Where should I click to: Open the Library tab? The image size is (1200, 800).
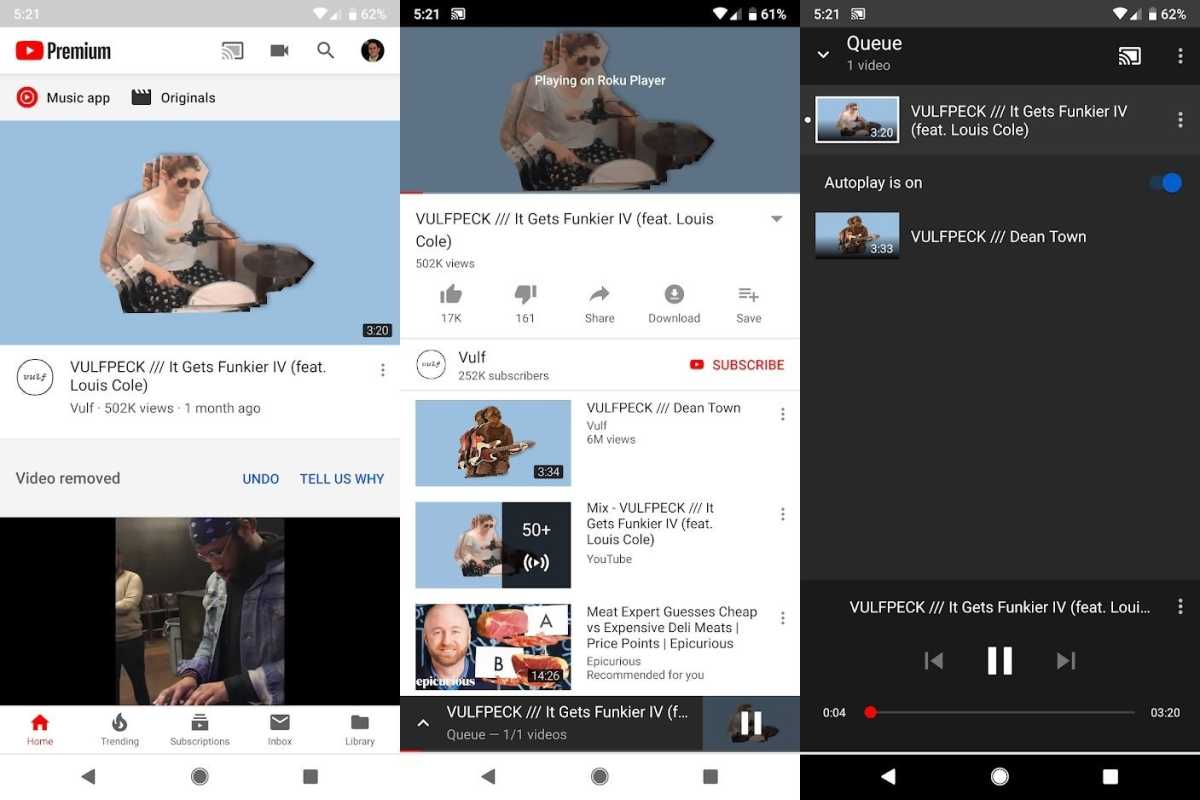tap(360, 729)
